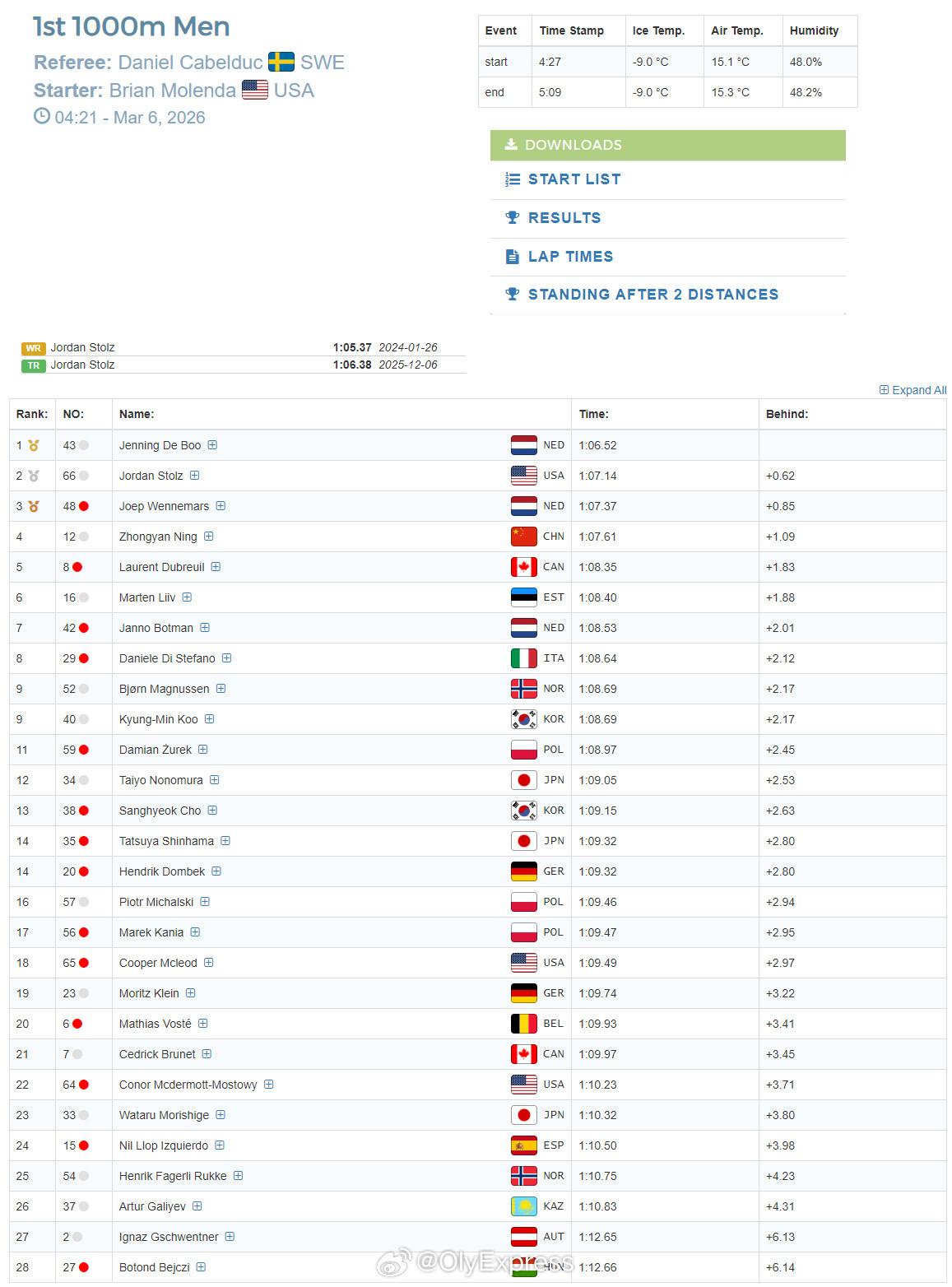This screenshot has width=952, height=1287.
Task: Click the clock icon beside the date
Action: [x=42, y=116]
